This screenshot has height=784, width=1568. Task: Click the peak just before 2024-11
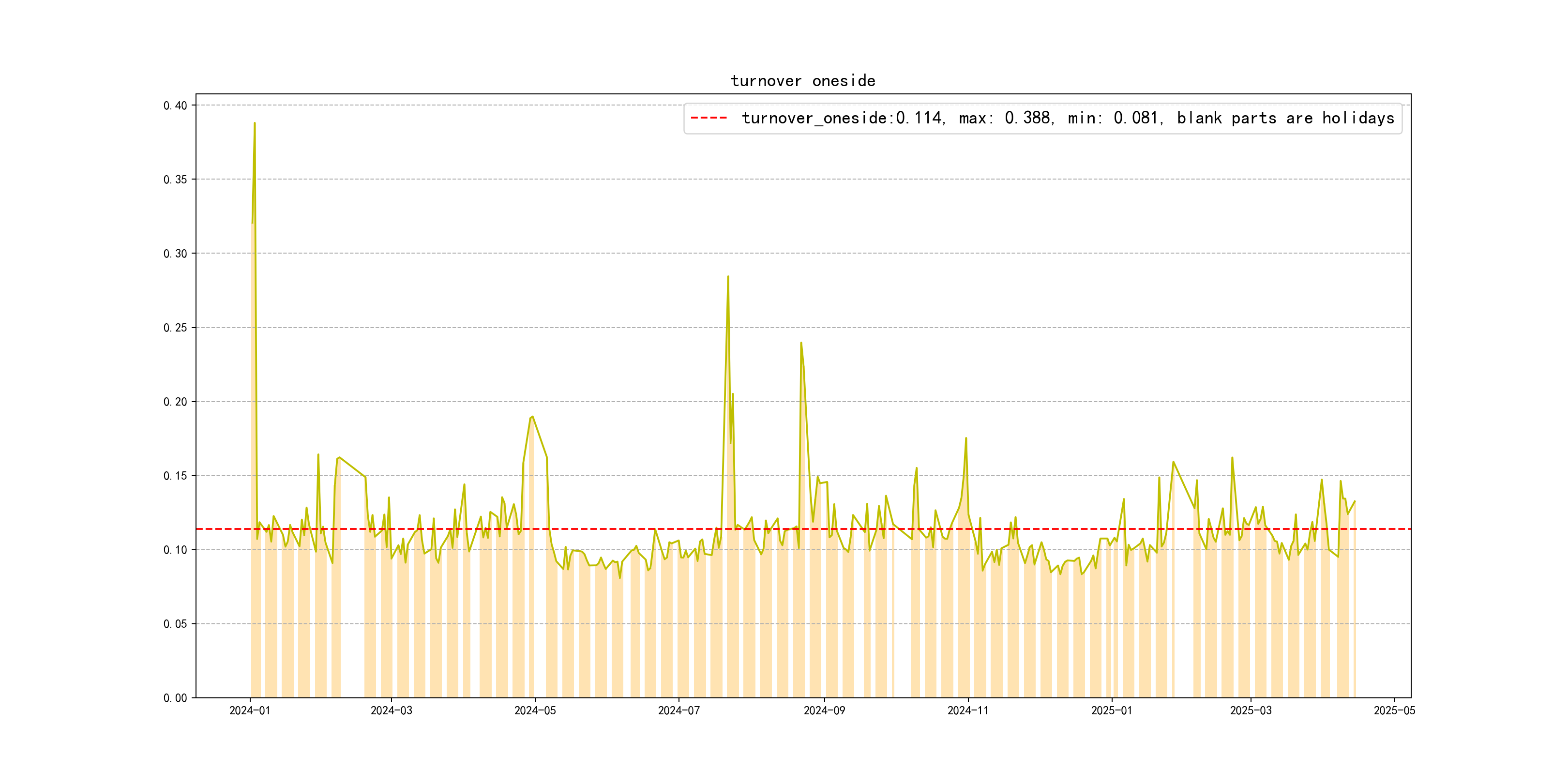pyautogui.click(x=965, y=438)
